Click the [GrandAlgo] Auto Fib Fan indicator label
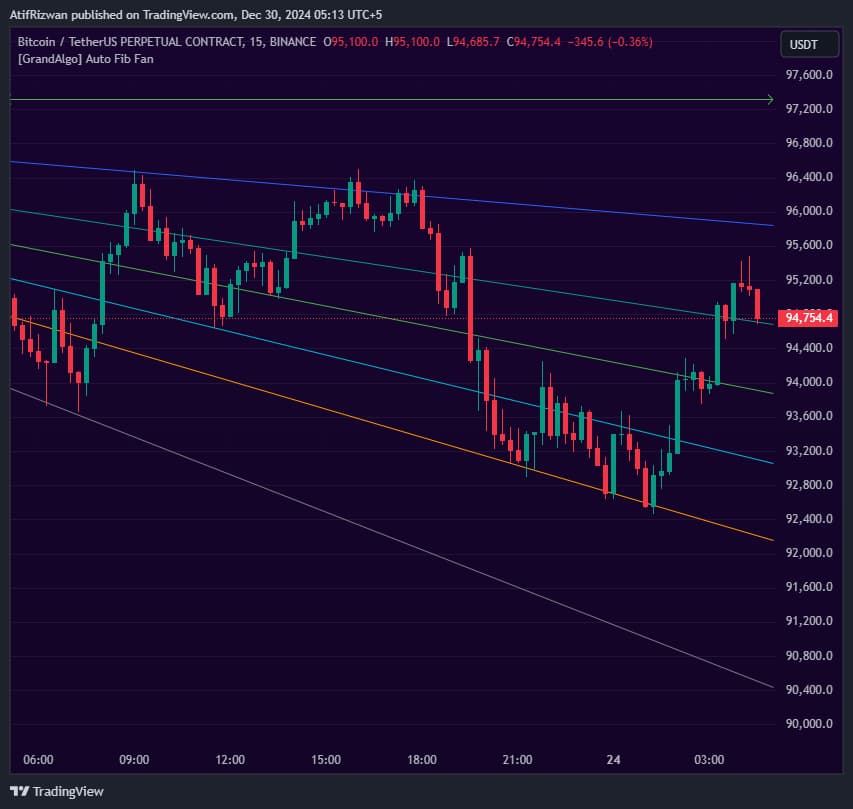Viewport: 853px width, 809px height. click(88, 59)
